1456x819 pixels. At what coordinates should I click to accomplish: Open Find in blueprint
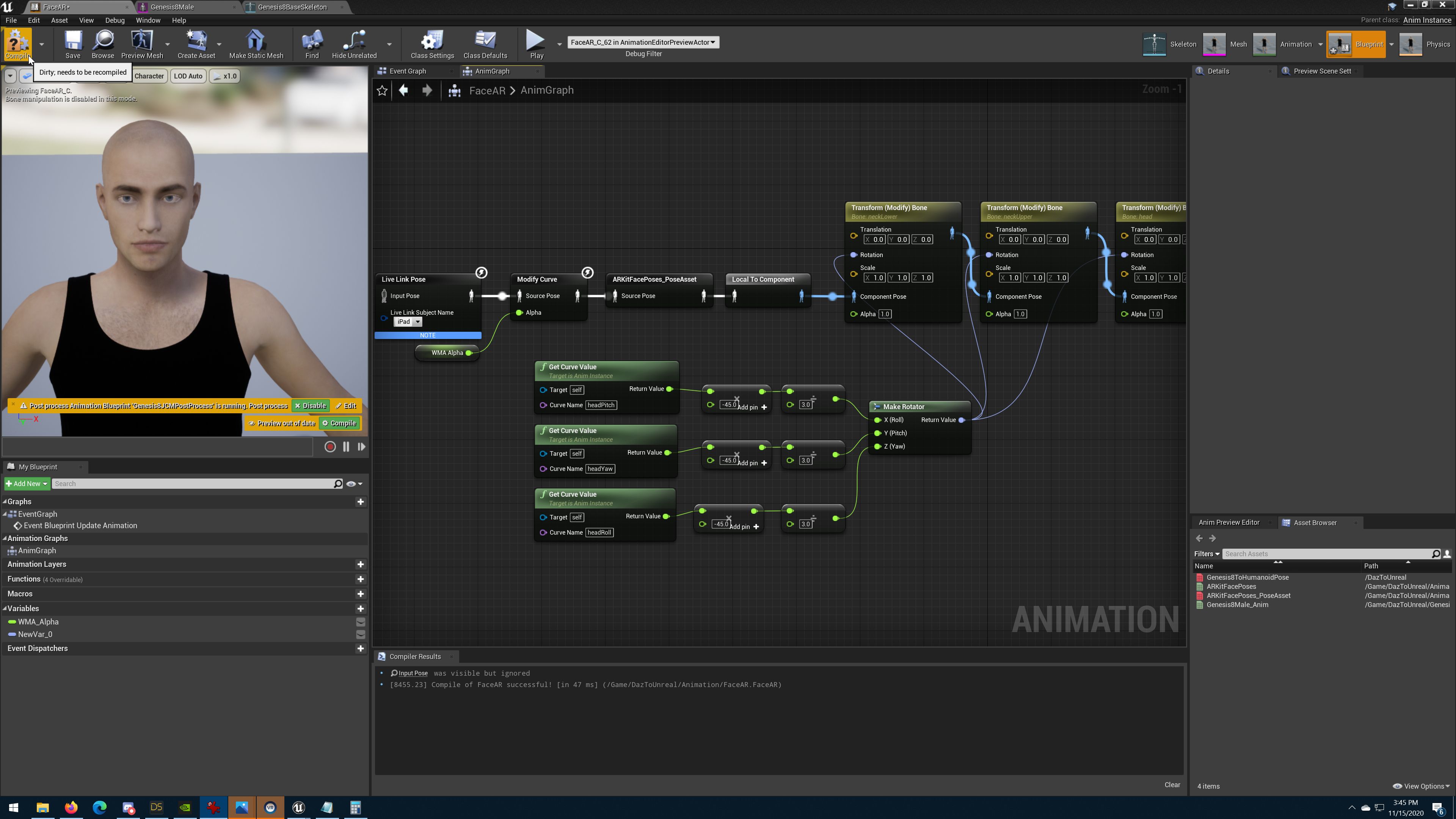pyautogui.click(x=312, y=44)
